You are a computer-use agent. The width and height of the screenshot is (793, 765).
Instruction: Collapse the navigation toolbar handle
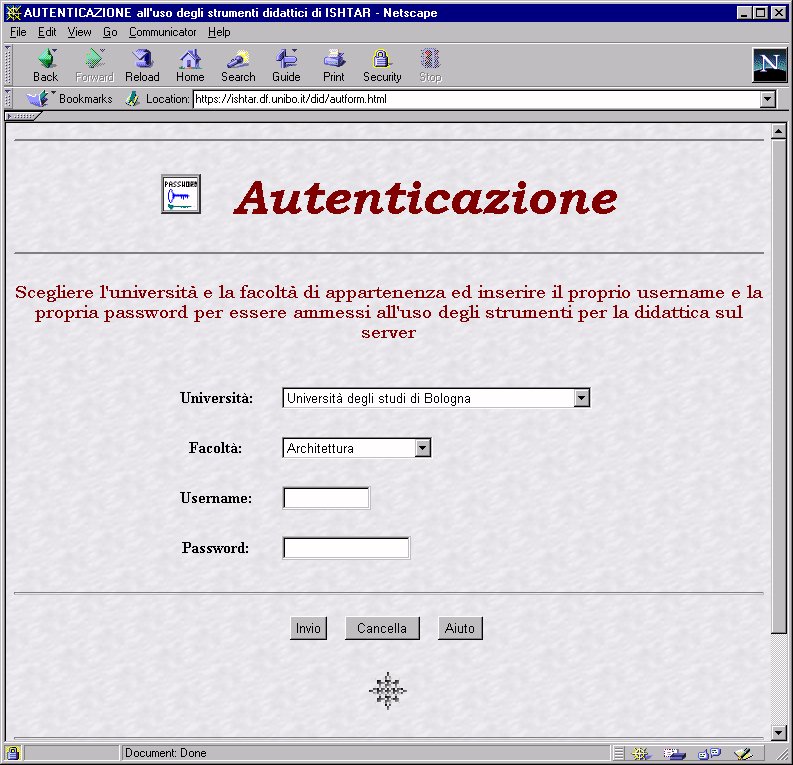8,65
